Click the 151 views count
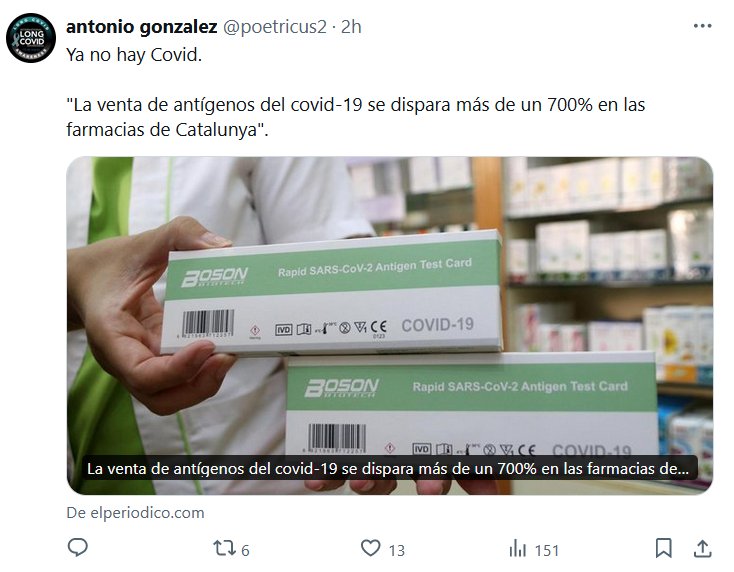 click(547, 550)
